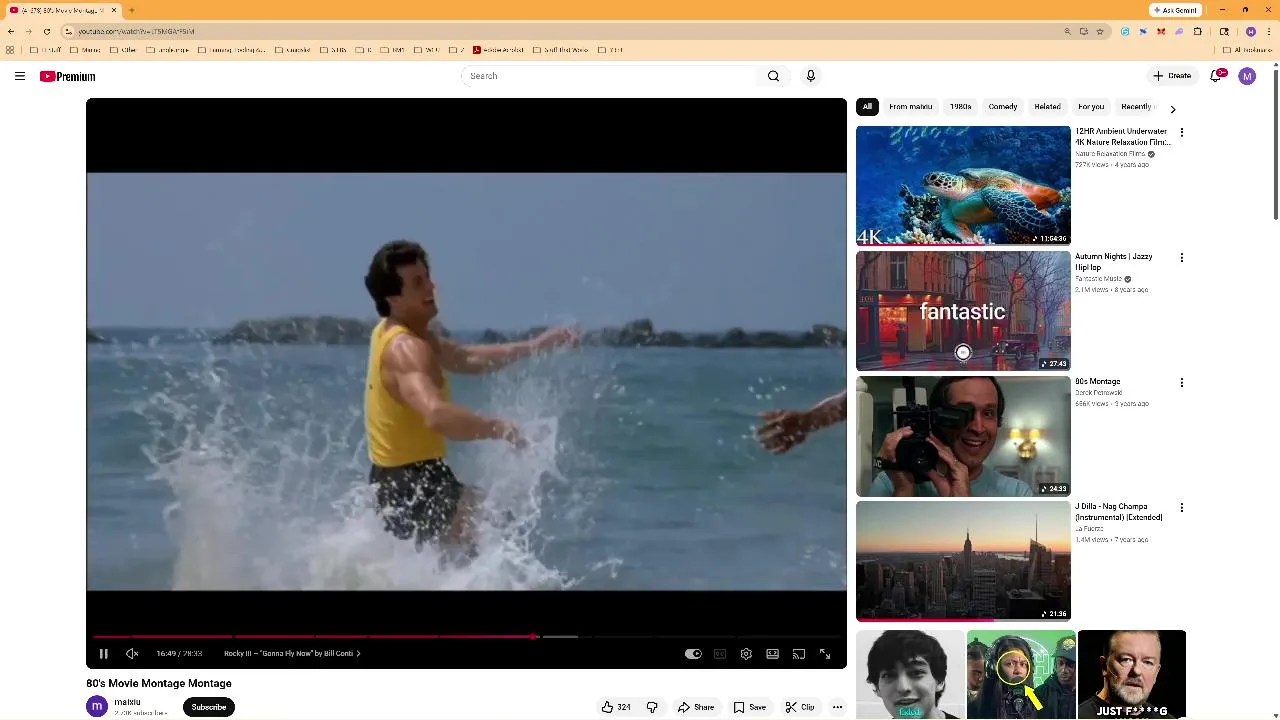Cast video with Play on TV icon
Screen dimensions: 1280x720
(x=799, y=654)
